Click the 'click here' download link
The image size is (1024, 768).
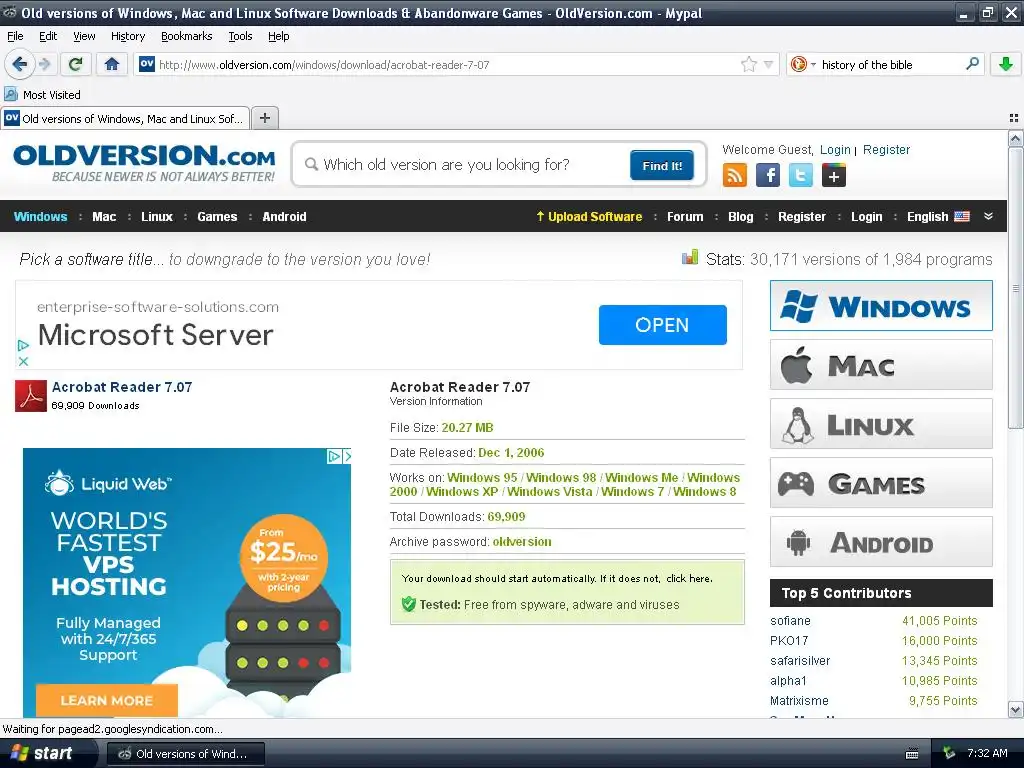tap(688, 579)
